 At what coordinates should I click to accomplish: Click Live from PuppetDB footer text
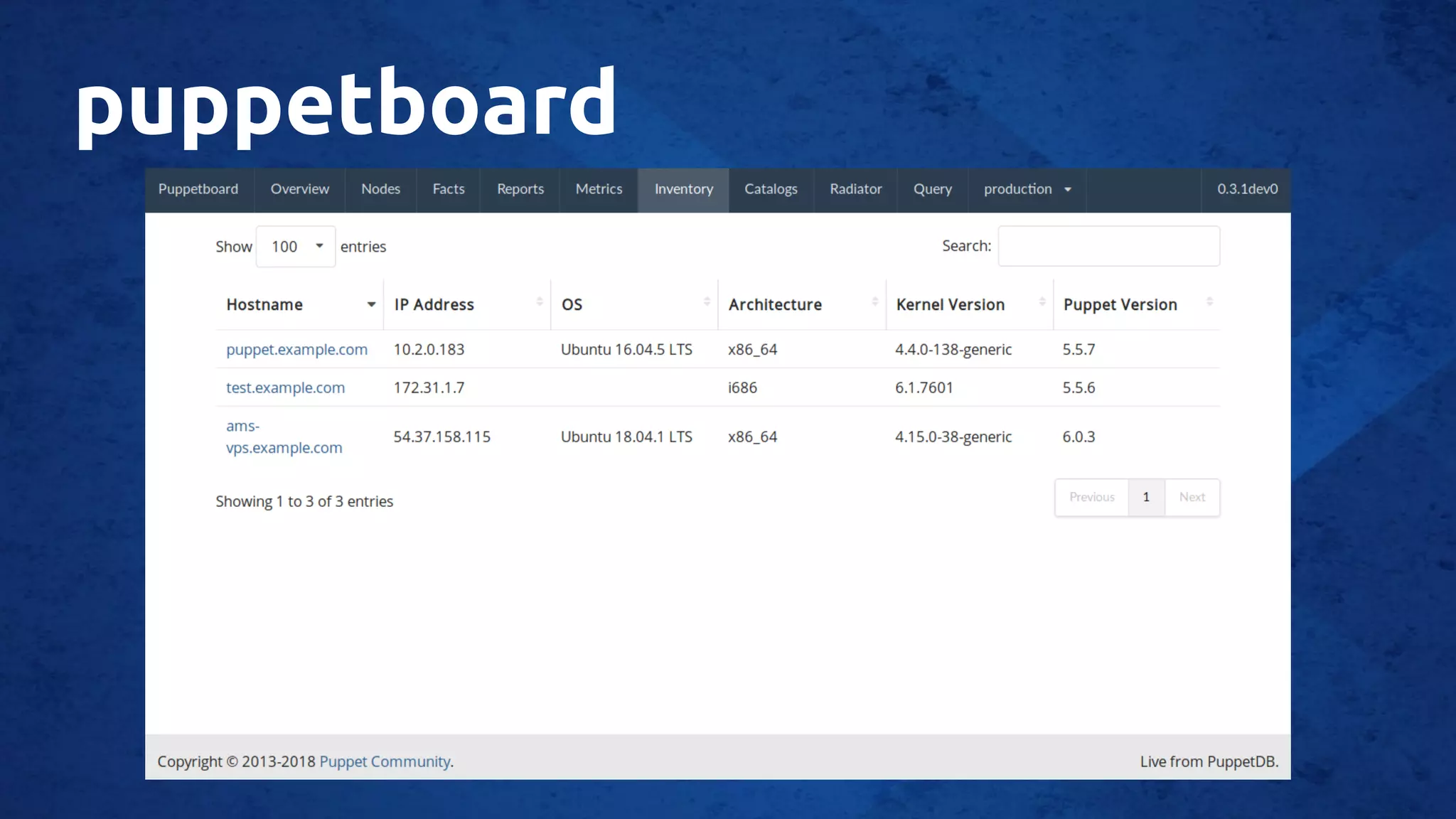pos(1209,762)
